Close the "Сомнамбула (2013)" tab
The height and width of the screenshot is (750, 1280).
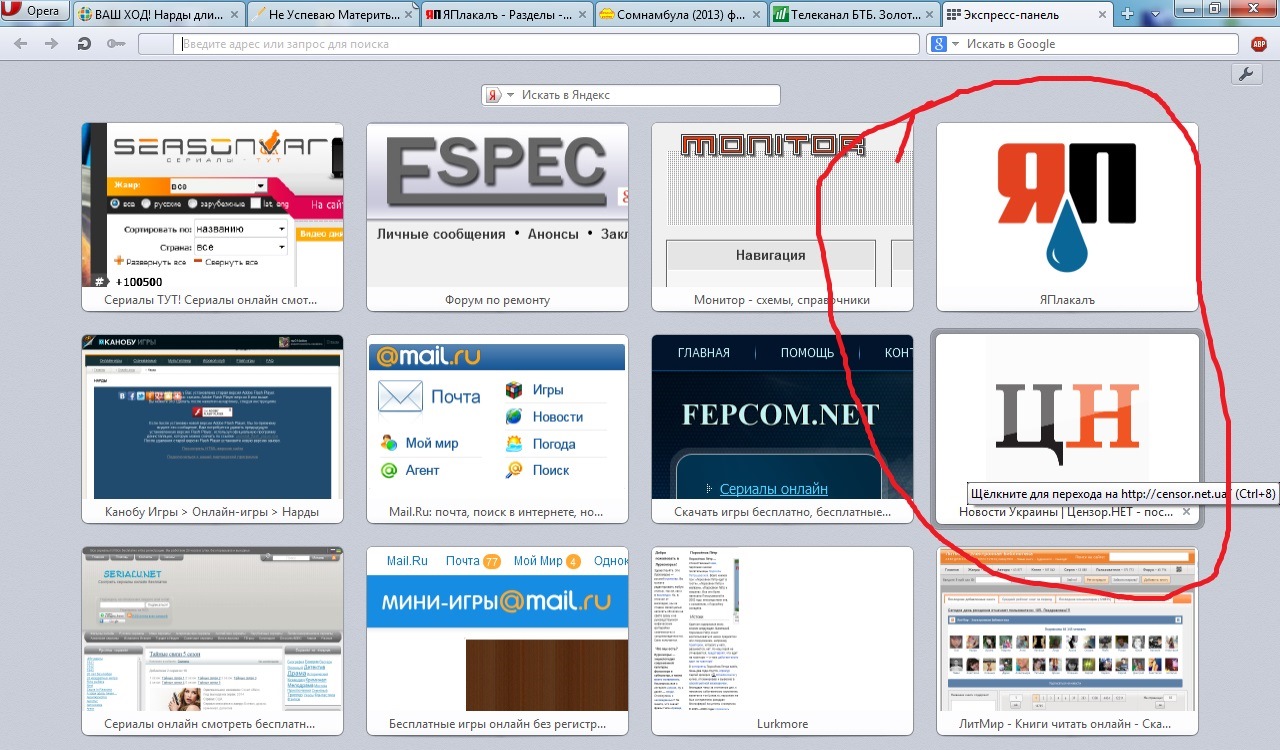click(x=755, y=15)
